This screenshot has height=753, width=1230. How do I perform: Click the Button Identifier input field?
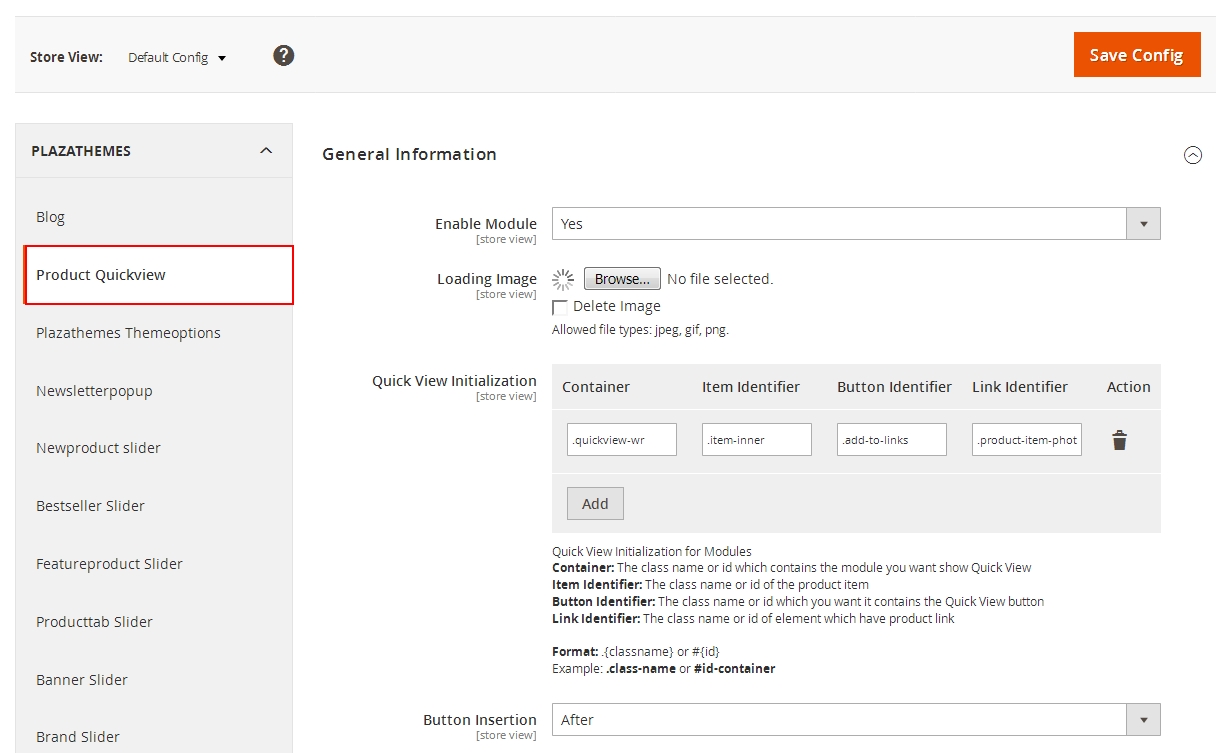pos(891,440)
